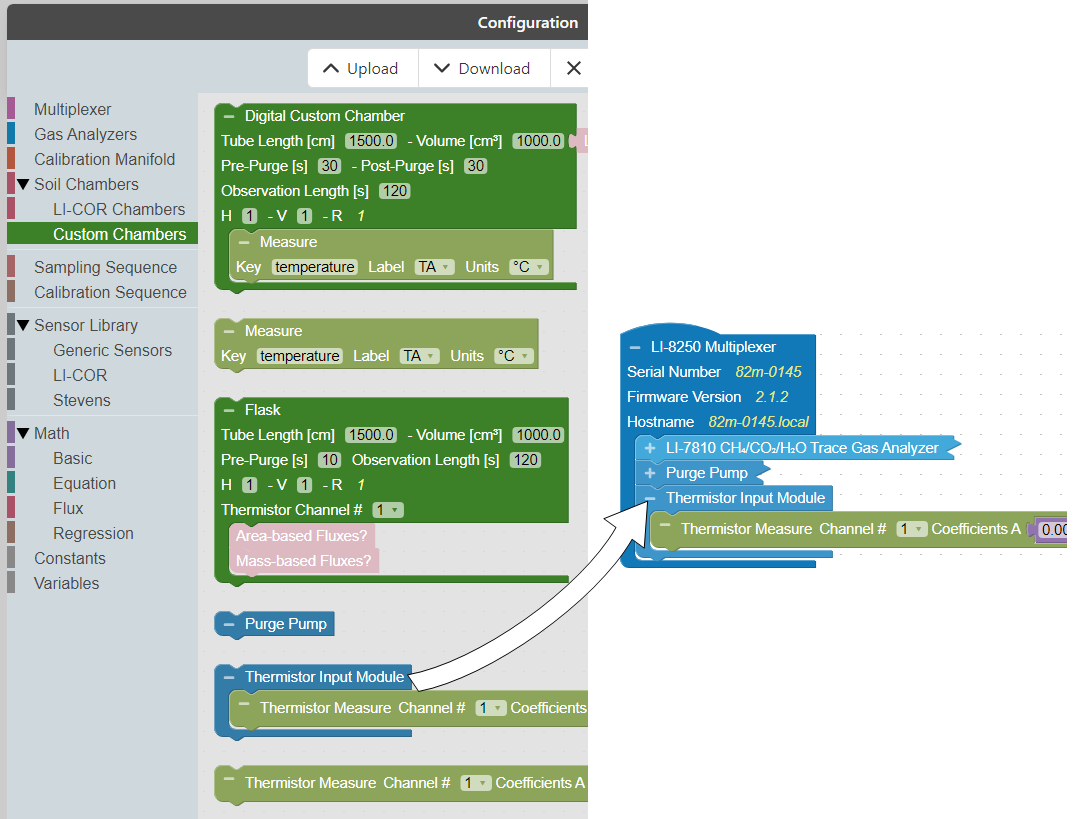The image size is (1077, 819).
Task: Select Gas Analyzers category
Action: [86, 135]
